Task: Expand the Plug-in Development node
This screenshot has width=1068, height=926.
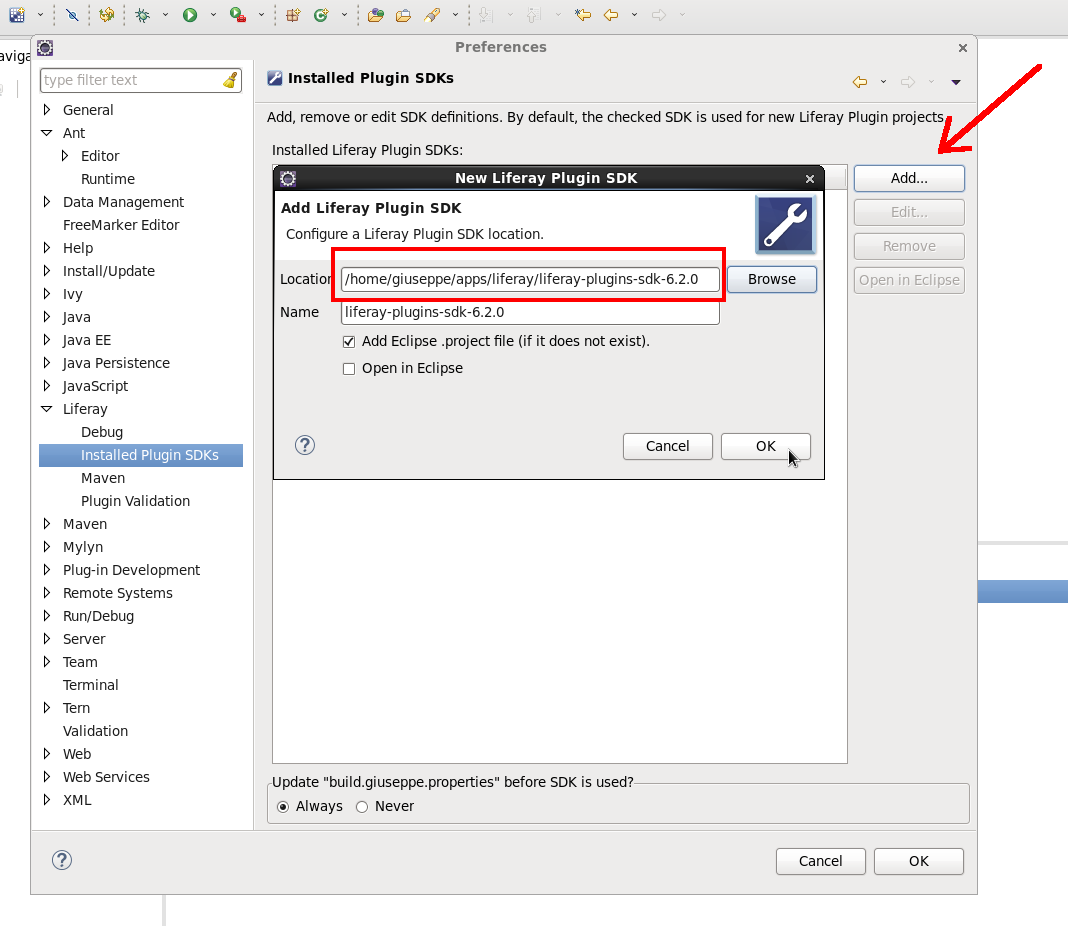Action: point(46,570)
